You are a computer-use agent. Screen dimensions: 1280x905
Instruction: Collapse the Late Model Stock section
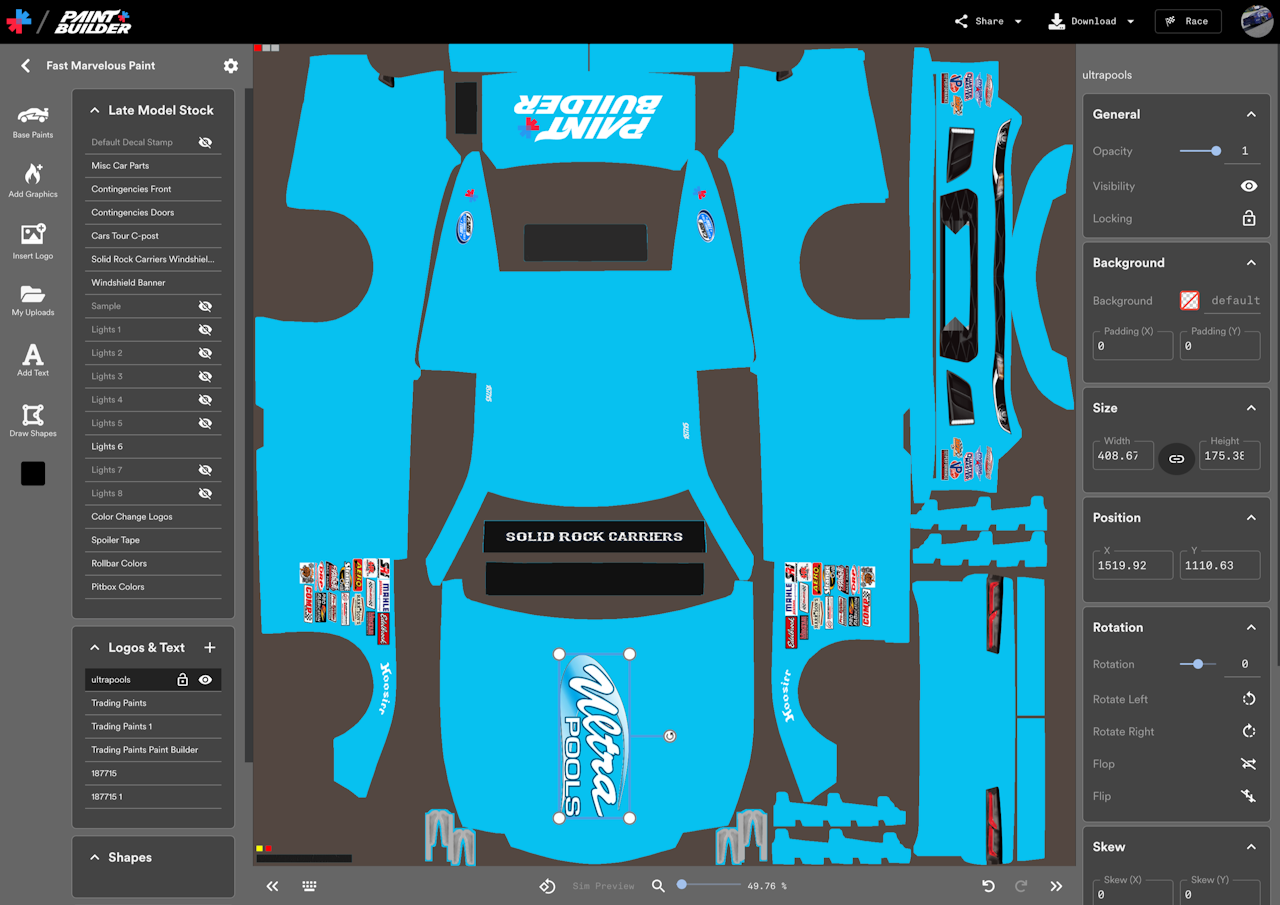point(95,111)
